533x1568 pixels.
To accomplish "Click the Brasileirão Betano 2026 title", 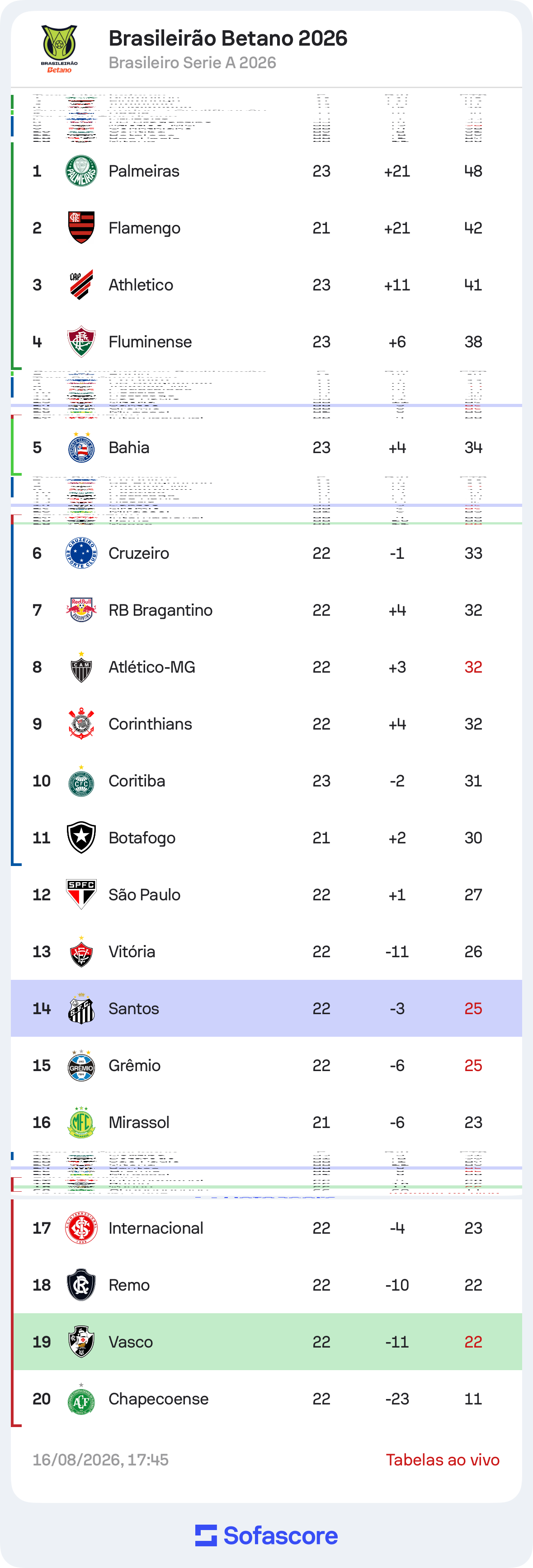I will [228, 38].
